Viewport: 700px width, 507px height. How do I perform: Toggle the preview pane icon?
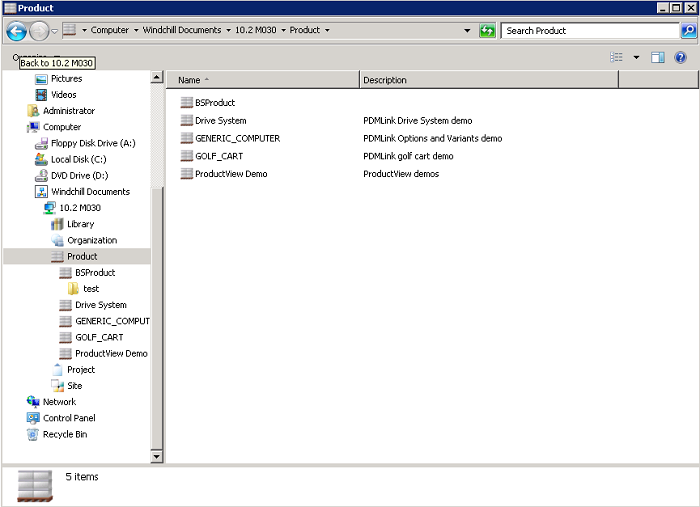click(658, 57)
